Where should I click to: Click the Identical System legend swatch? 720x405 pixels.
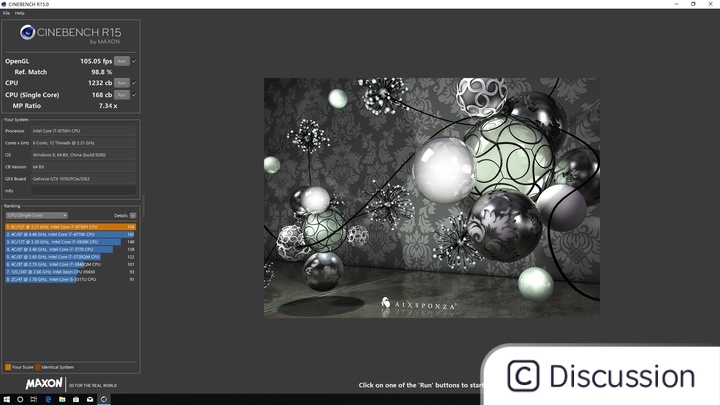point(38,367)
